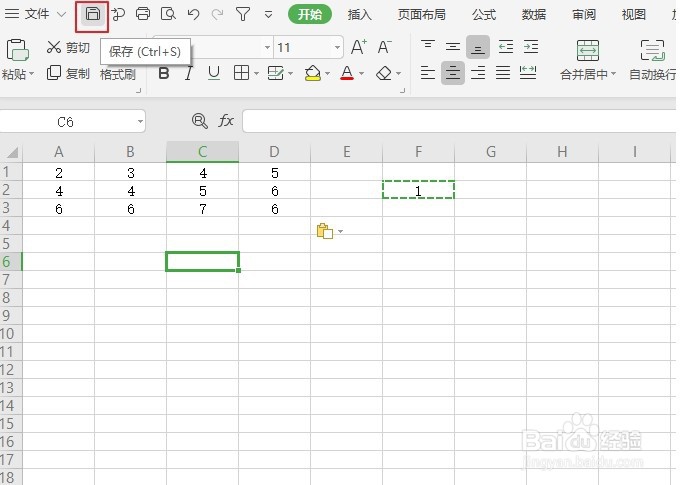This screenshot has height=485, width=680.
Task: Expand the 粘贴 dropdown arrow
Action: click(x=31, y=74)
